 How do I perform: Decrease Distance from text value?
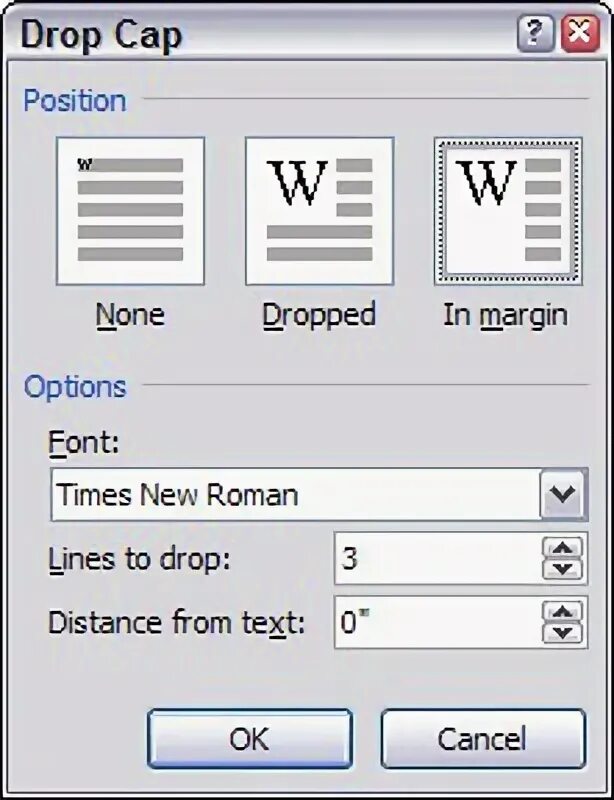tap(563, 633)
